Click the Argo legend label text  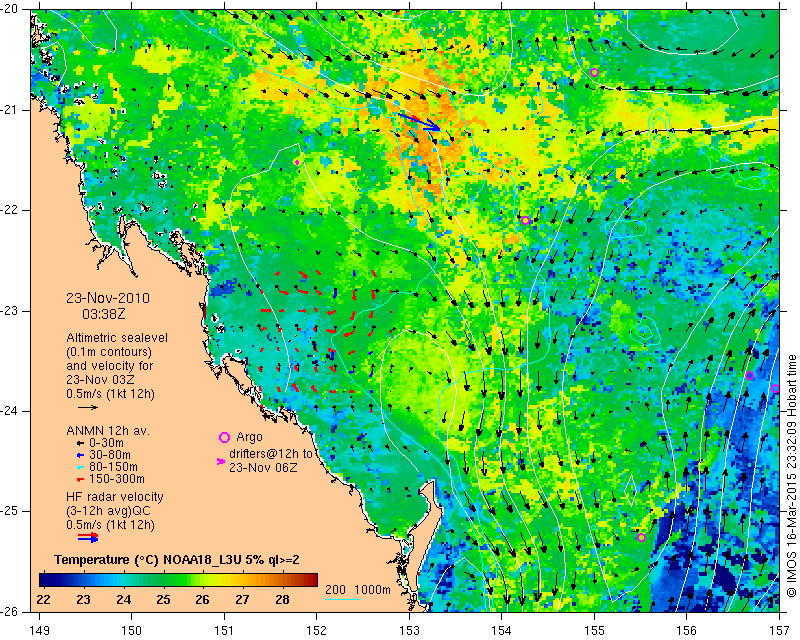249,437
